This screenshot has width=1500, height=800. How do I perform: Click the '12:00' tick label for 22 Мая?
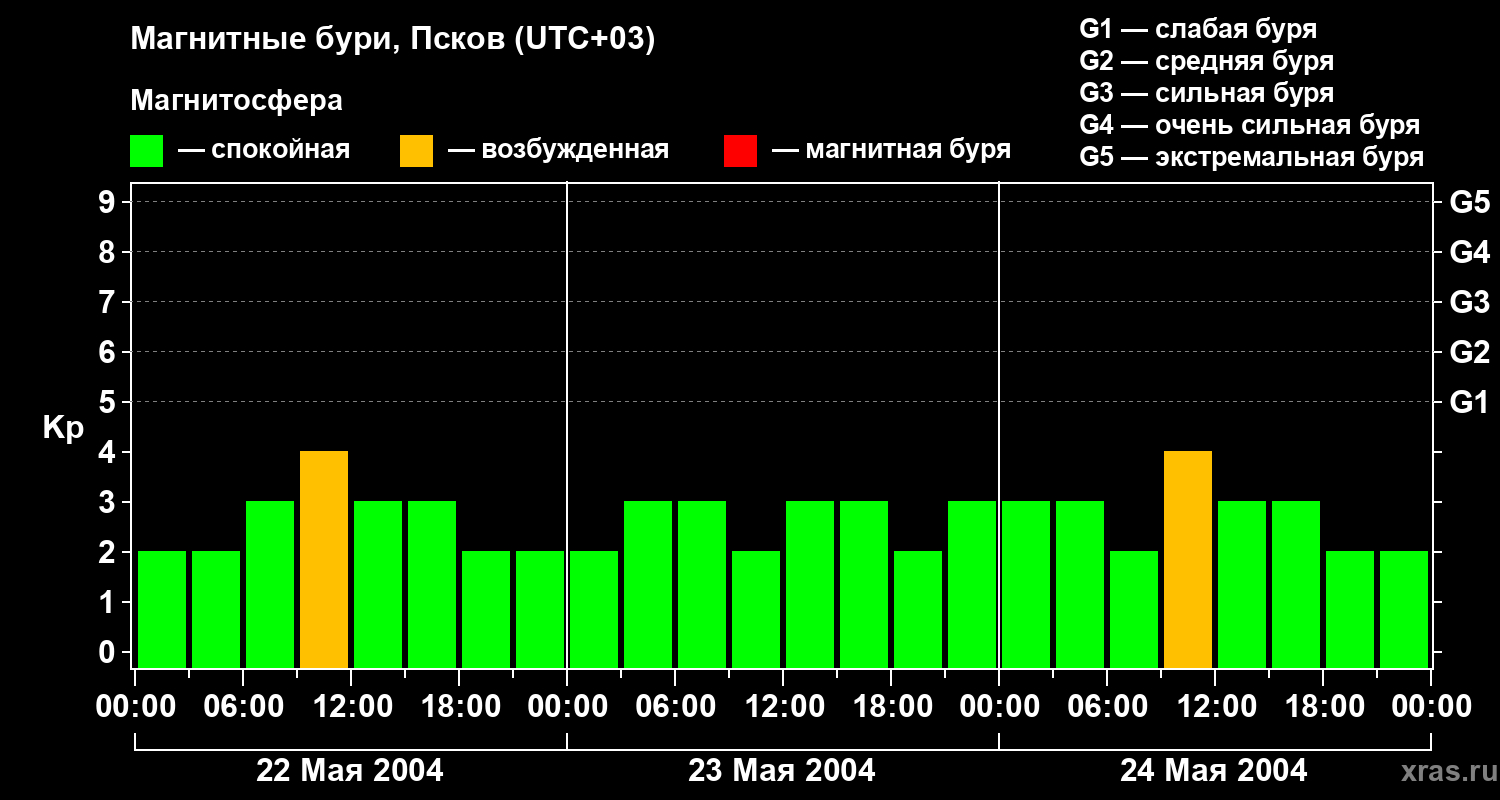352,707
